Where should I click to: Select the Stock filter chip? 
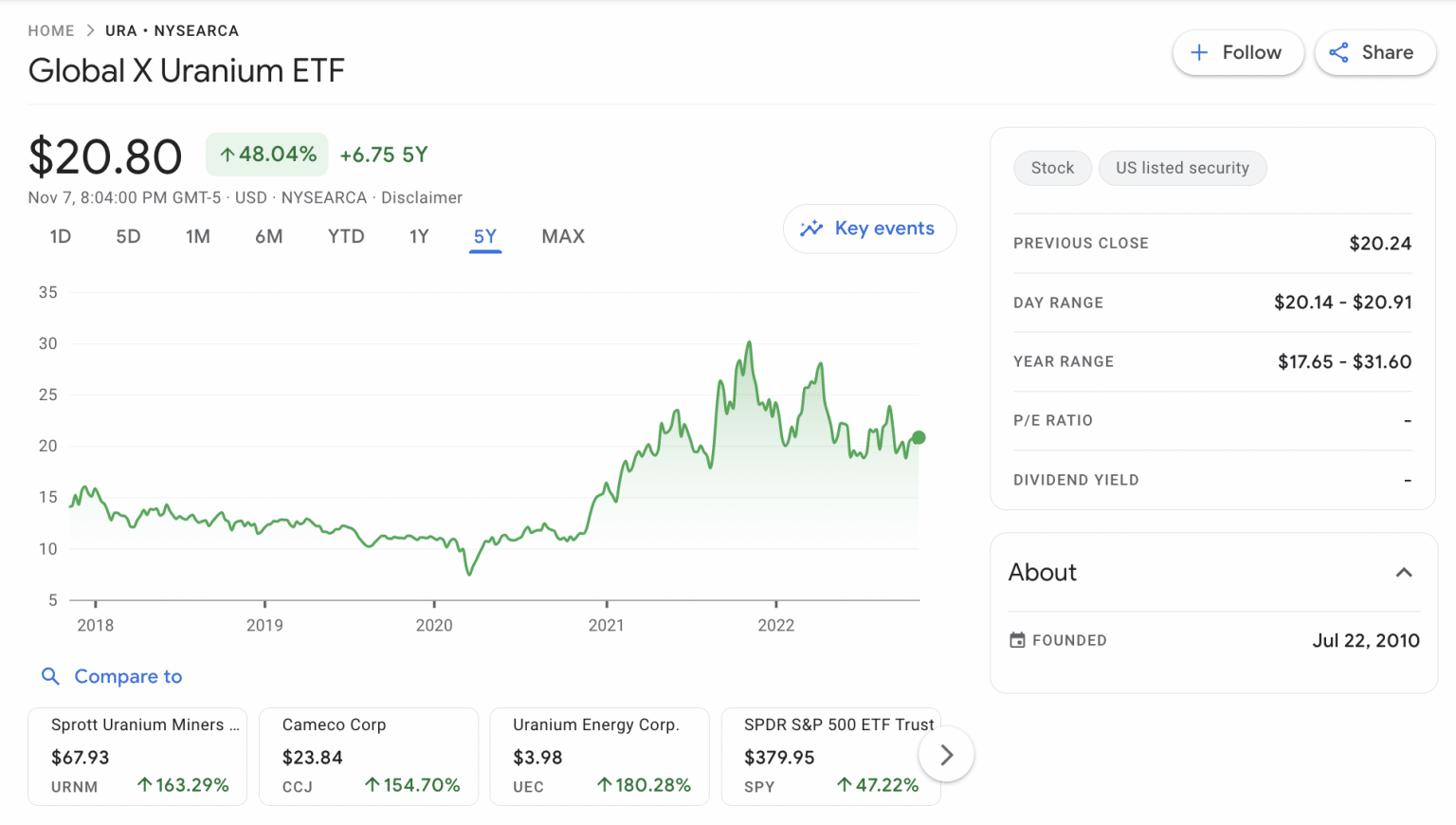(1052, 168)
